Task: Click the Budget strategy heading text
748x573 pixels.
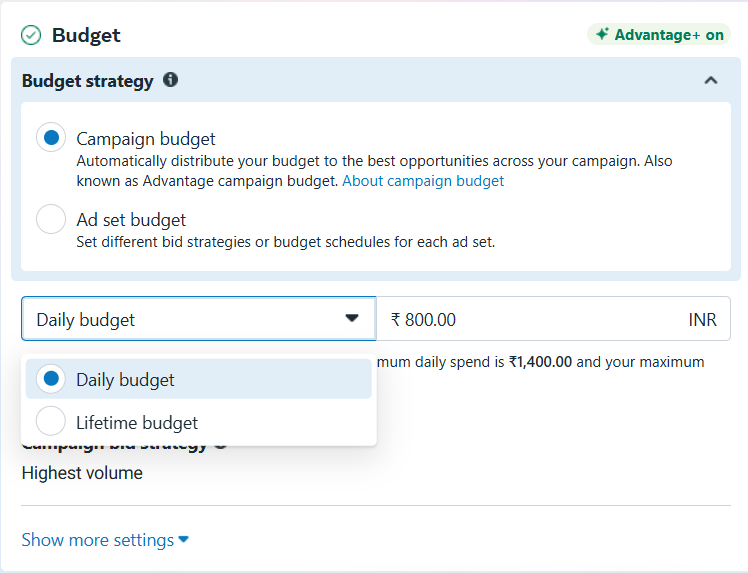Action: (88, 81)
